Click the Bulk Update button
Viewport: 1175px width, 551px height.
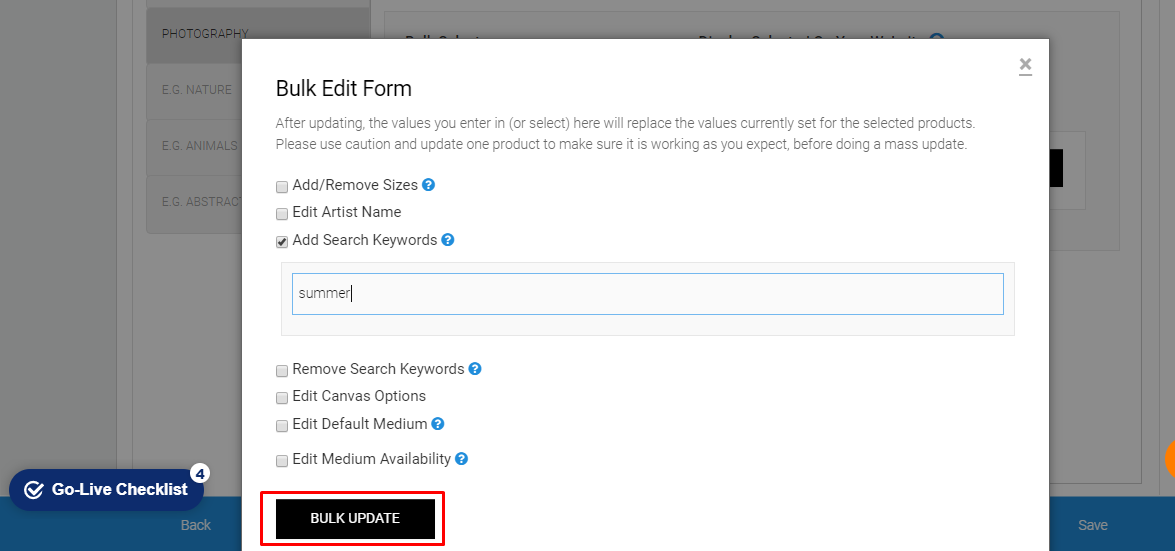coord(355,518)
